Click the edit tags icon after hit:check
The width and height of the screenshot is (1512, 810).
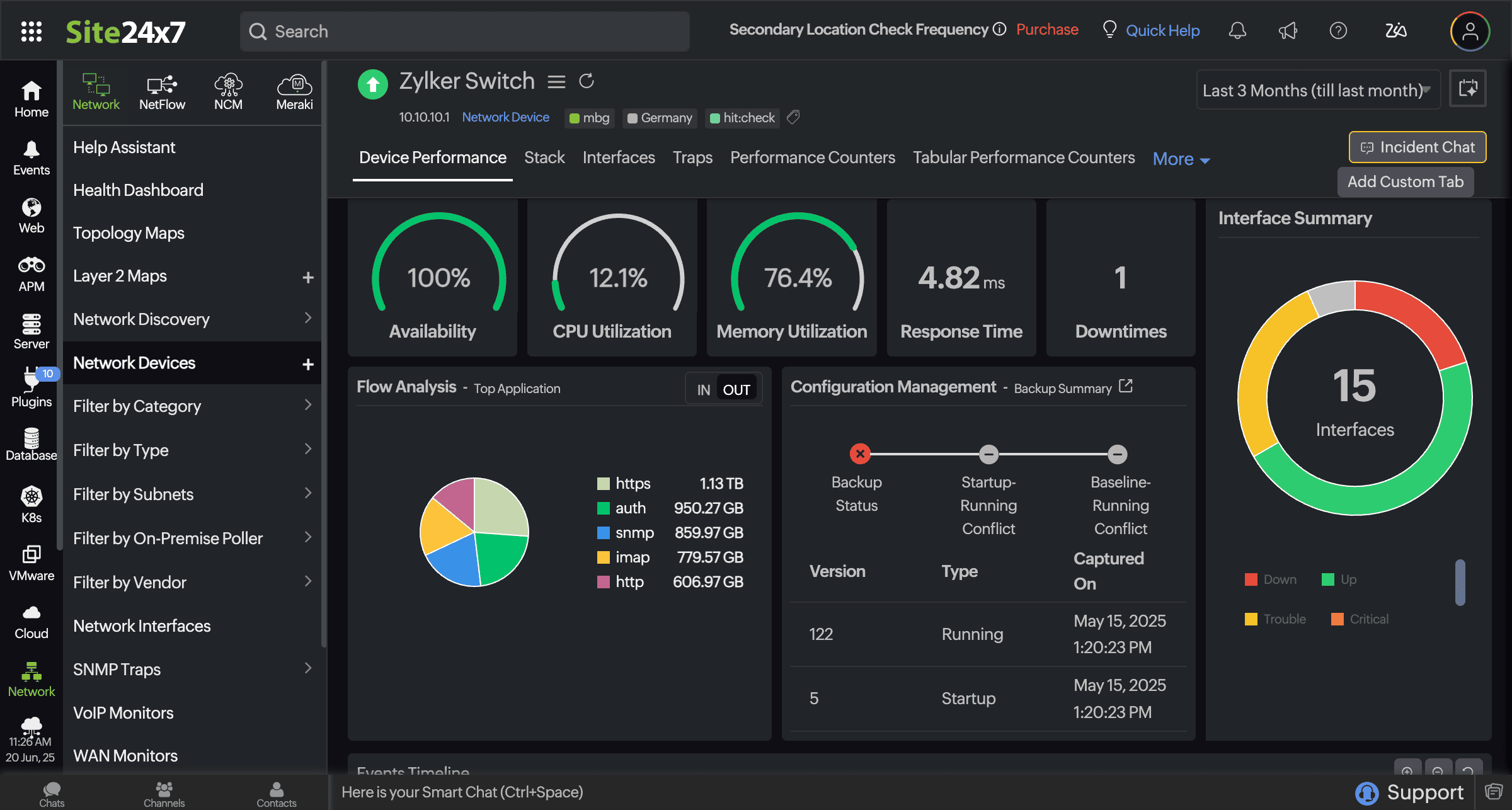(794, 117)
